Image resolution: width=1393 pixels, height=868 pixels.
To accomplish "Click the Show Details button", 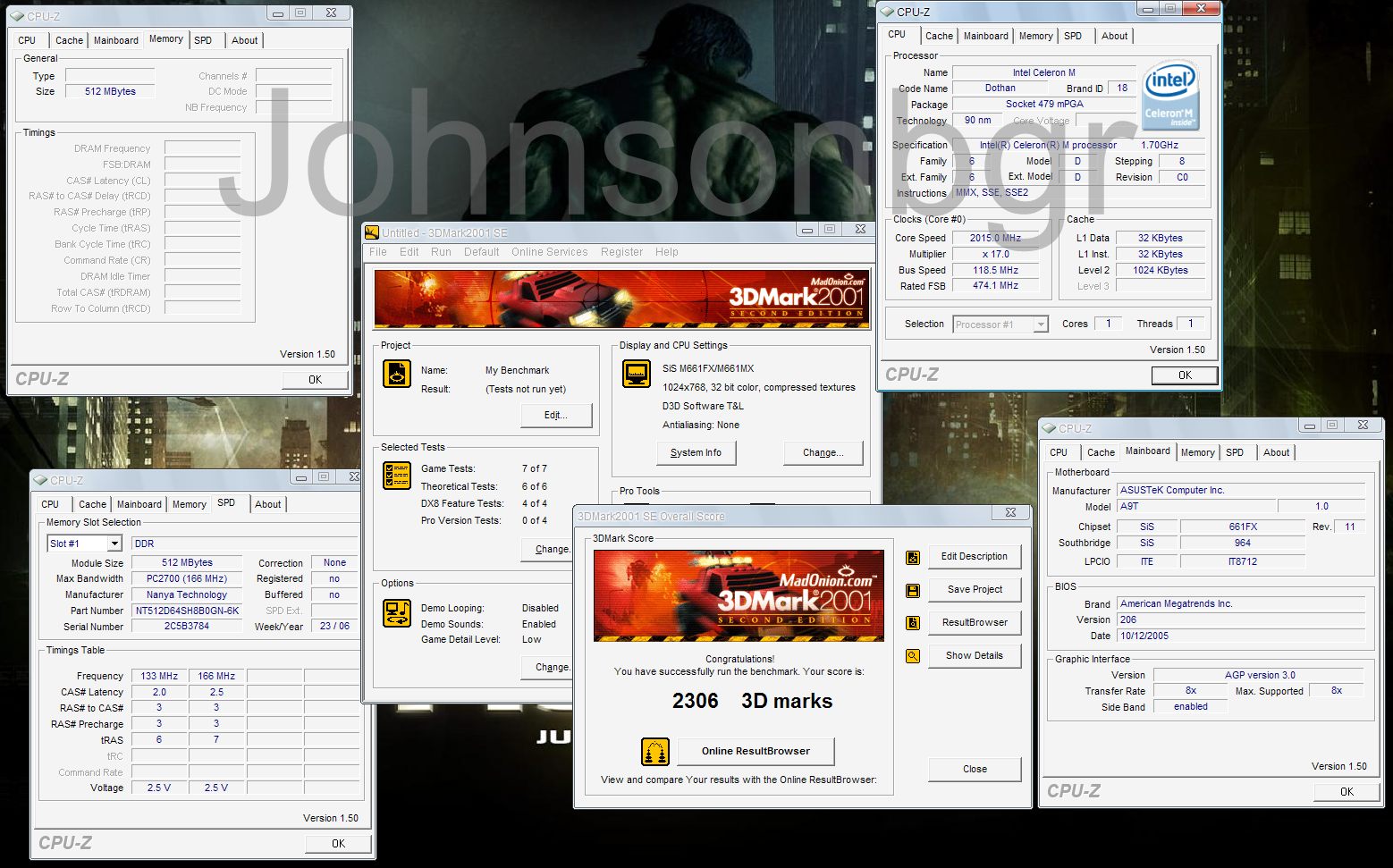I will click(975, 655).
